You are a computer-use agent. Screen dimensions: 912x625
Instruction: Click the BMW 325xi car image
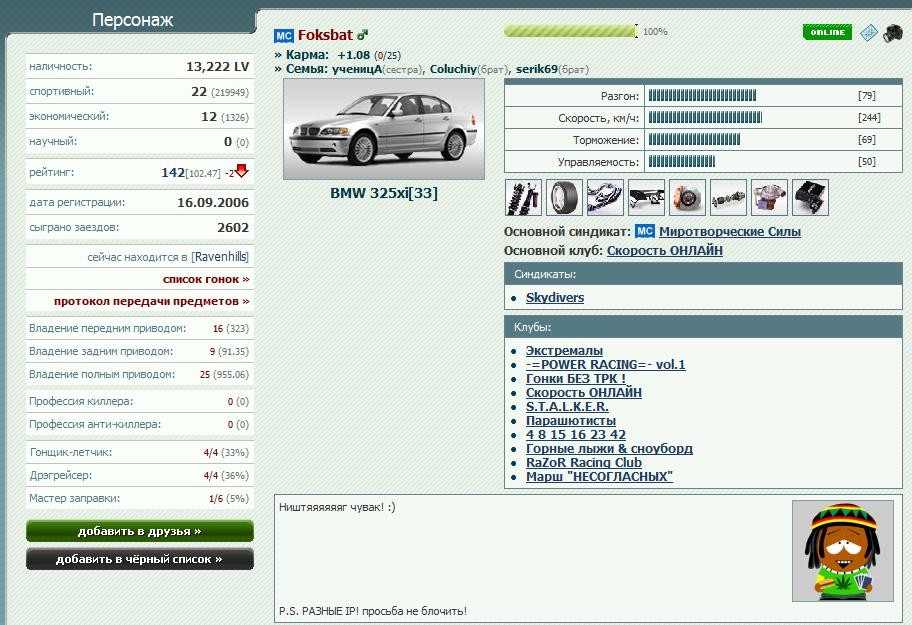384,129
